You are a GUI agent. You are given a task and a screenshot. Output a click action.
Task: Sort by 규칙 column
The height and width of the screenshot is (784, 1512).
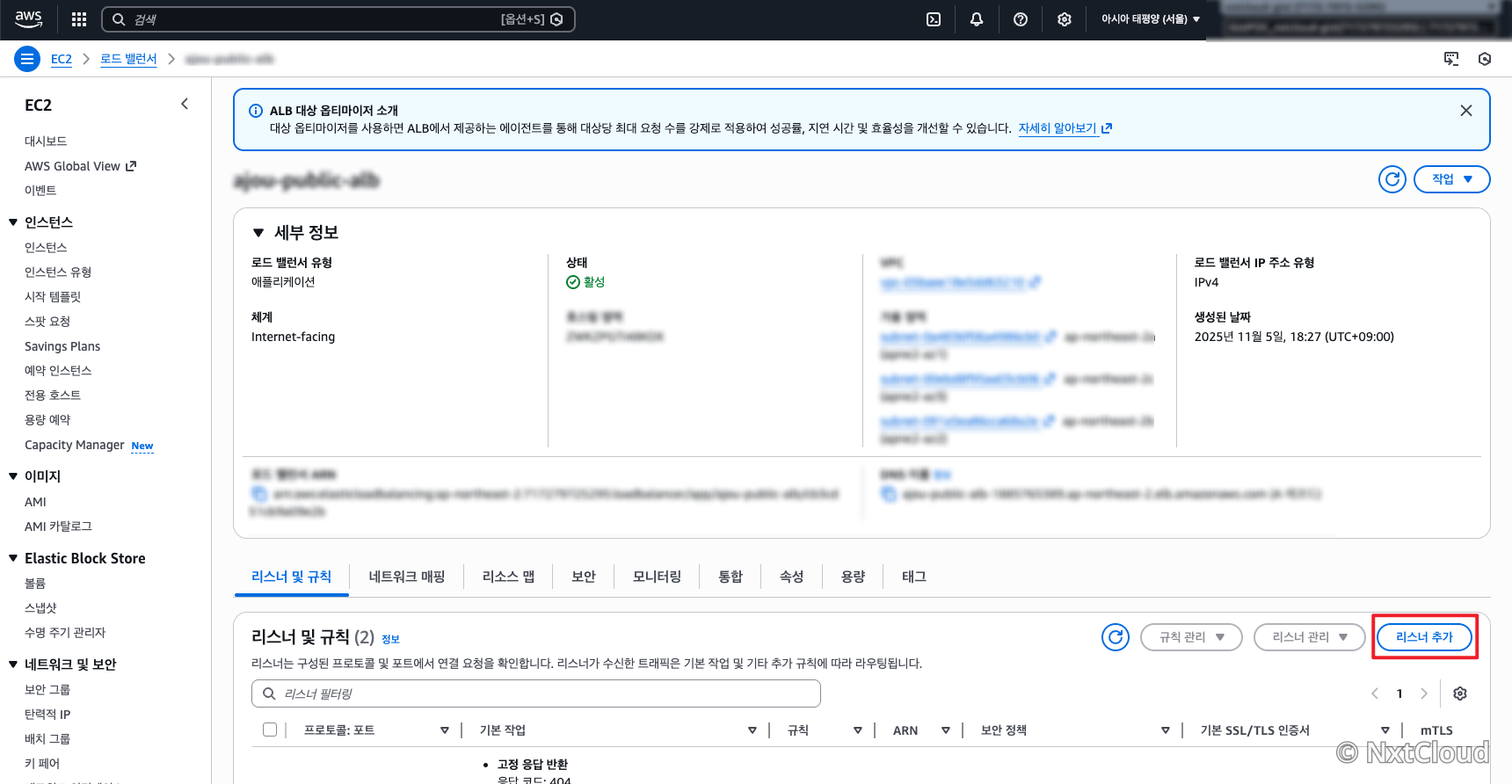tap(858, 730)
